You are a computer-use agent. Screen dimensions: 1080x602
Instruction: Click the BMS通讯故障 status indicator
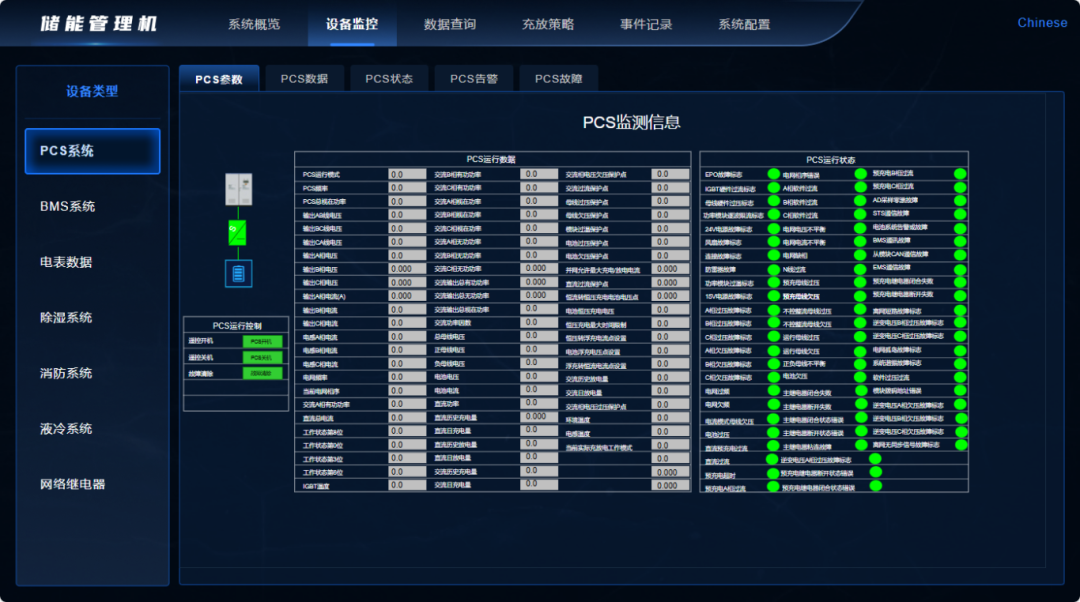click(x=960, y=241)
